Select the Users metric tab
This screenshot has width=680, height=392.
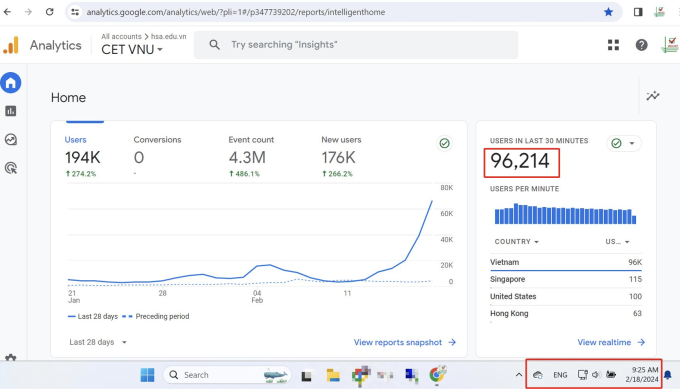[82, 157]
